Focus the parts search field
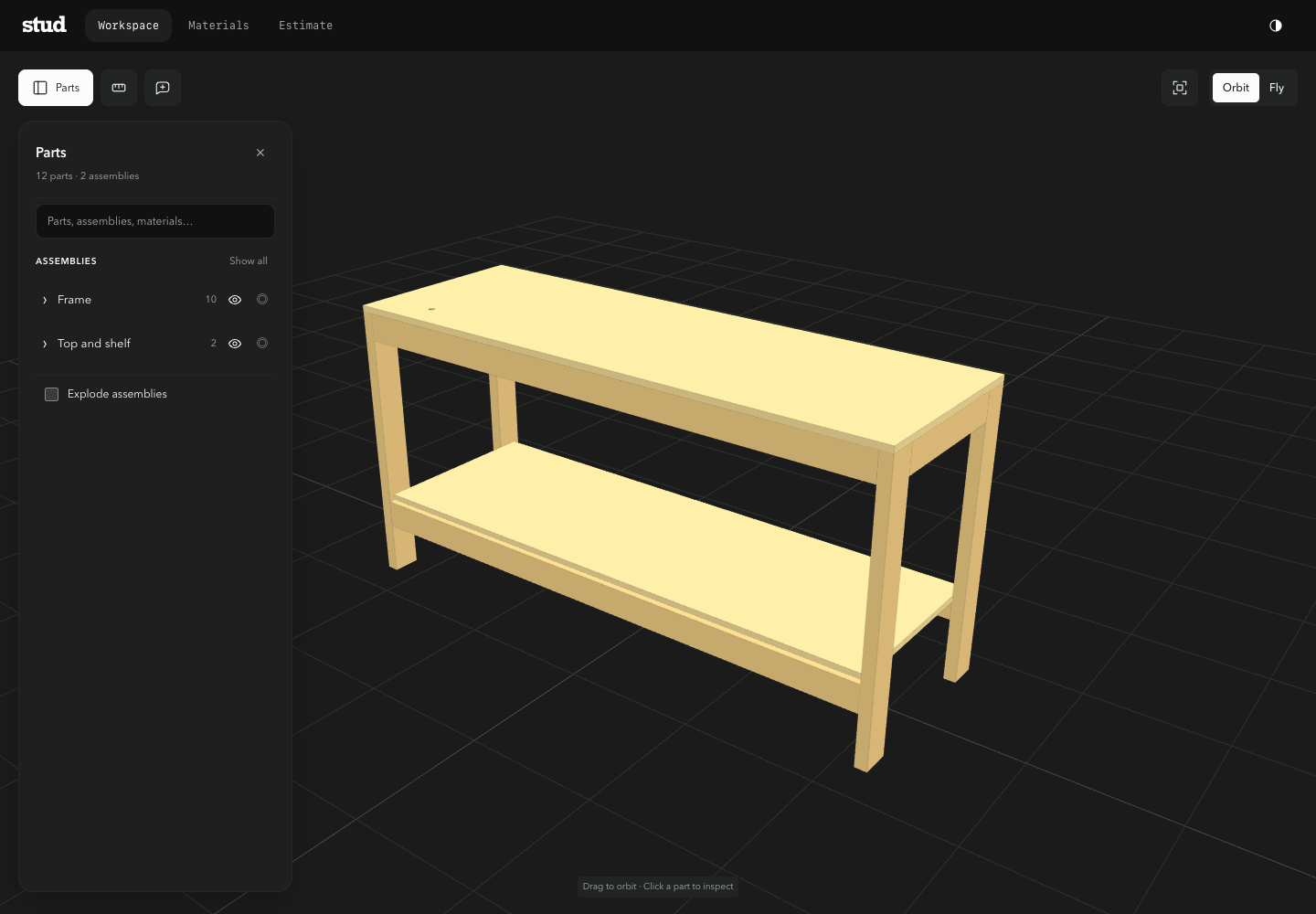 (x=155, y=221)
